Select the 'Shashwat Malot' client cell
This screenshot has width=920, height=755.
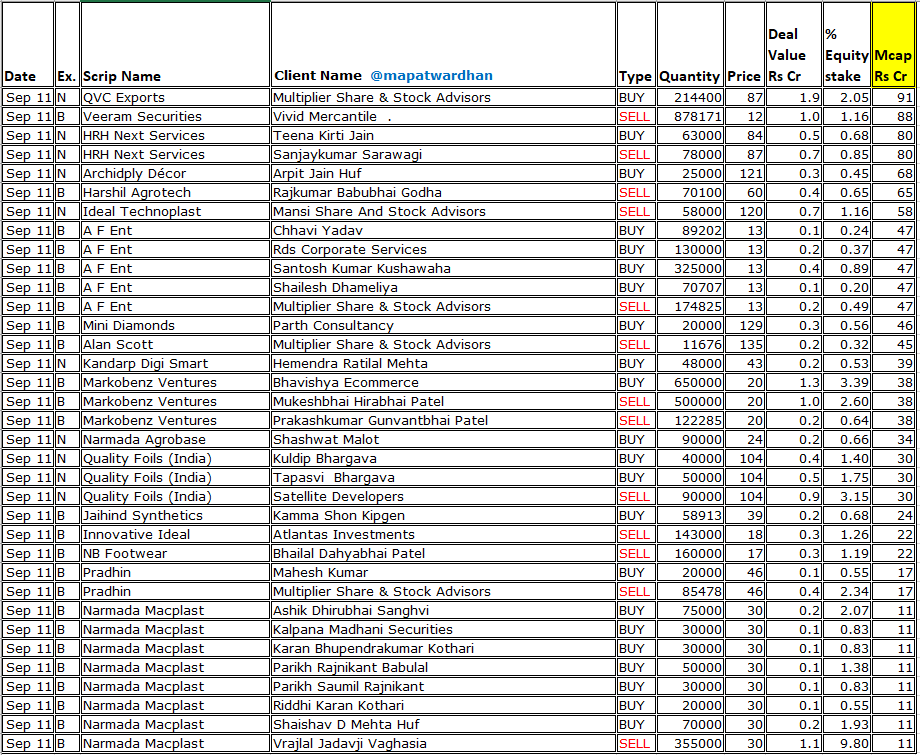pos(443,439)
